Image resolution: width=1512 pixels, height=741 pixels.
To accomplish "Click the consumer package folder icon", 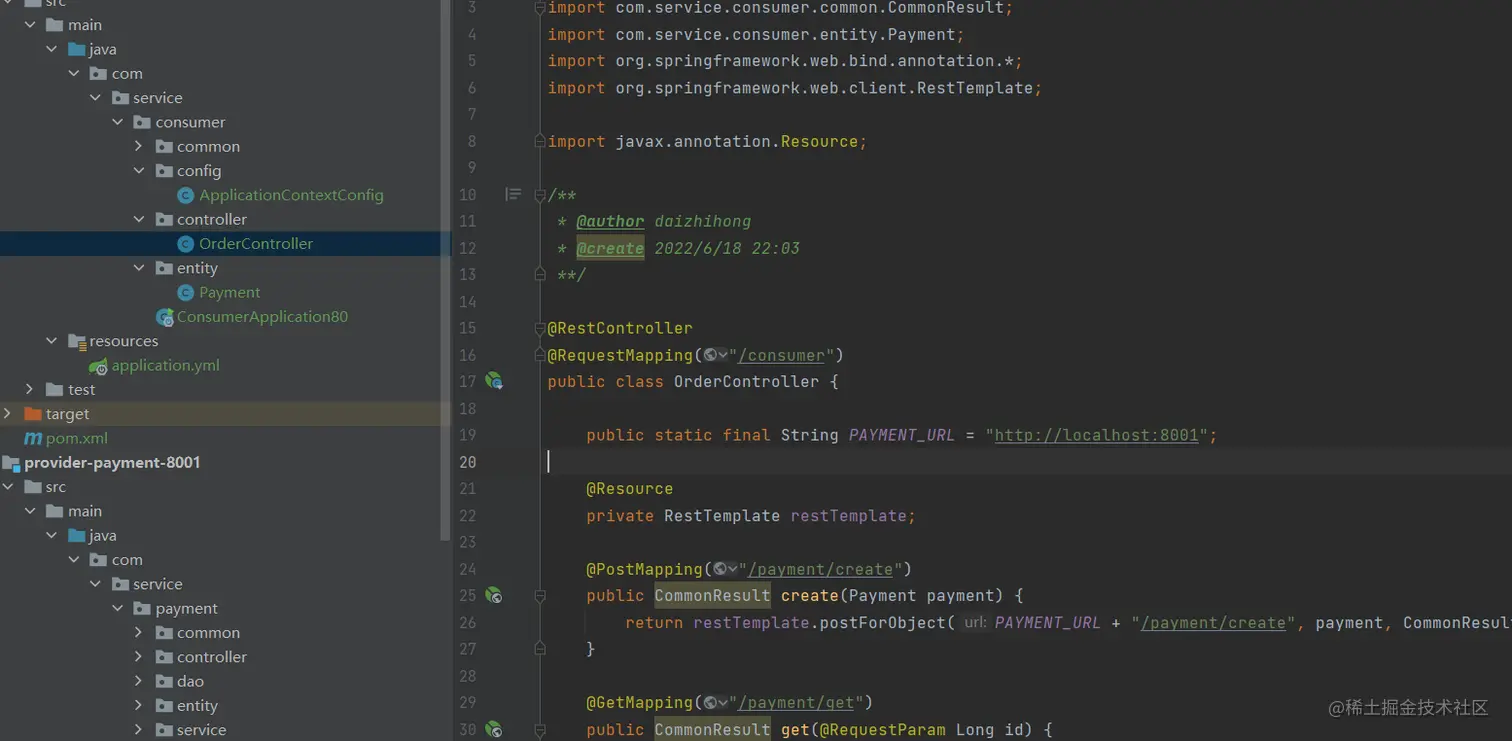I will coord(143,122).
